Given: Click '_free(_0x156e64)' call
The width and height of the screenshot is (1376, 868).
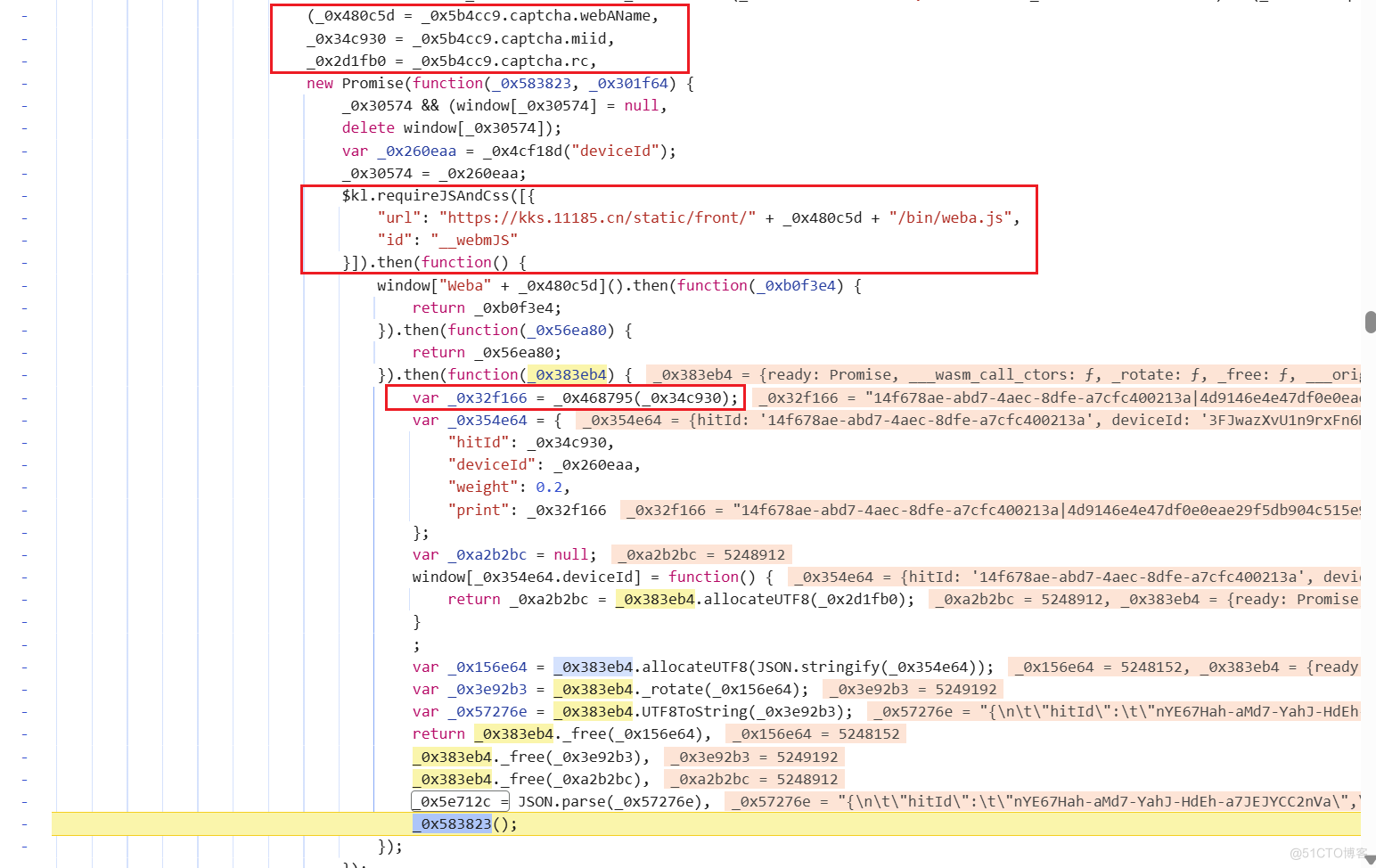Looking at the screenshot, I should coord(633,734).
